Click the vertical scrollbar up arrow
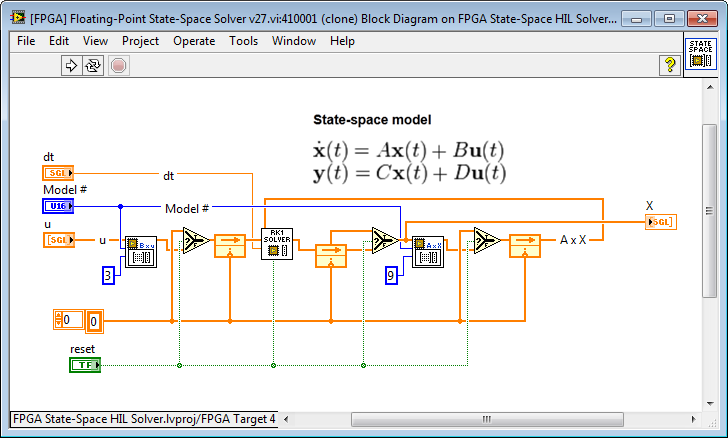728x438 pixels. coord(710,87)
